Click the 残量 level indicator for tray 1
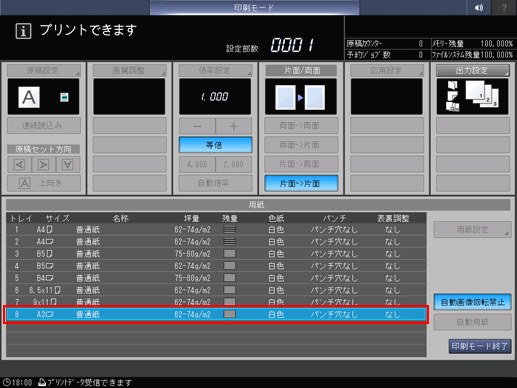 pos(230,229)
